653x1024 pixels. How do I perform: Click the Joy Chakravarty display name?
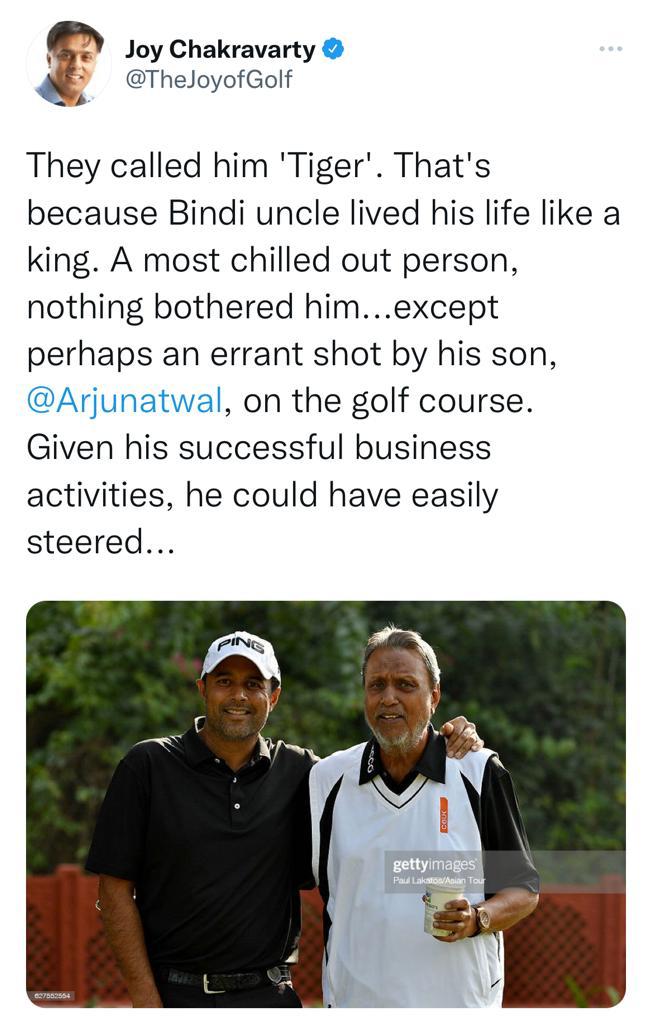(220, 48)
